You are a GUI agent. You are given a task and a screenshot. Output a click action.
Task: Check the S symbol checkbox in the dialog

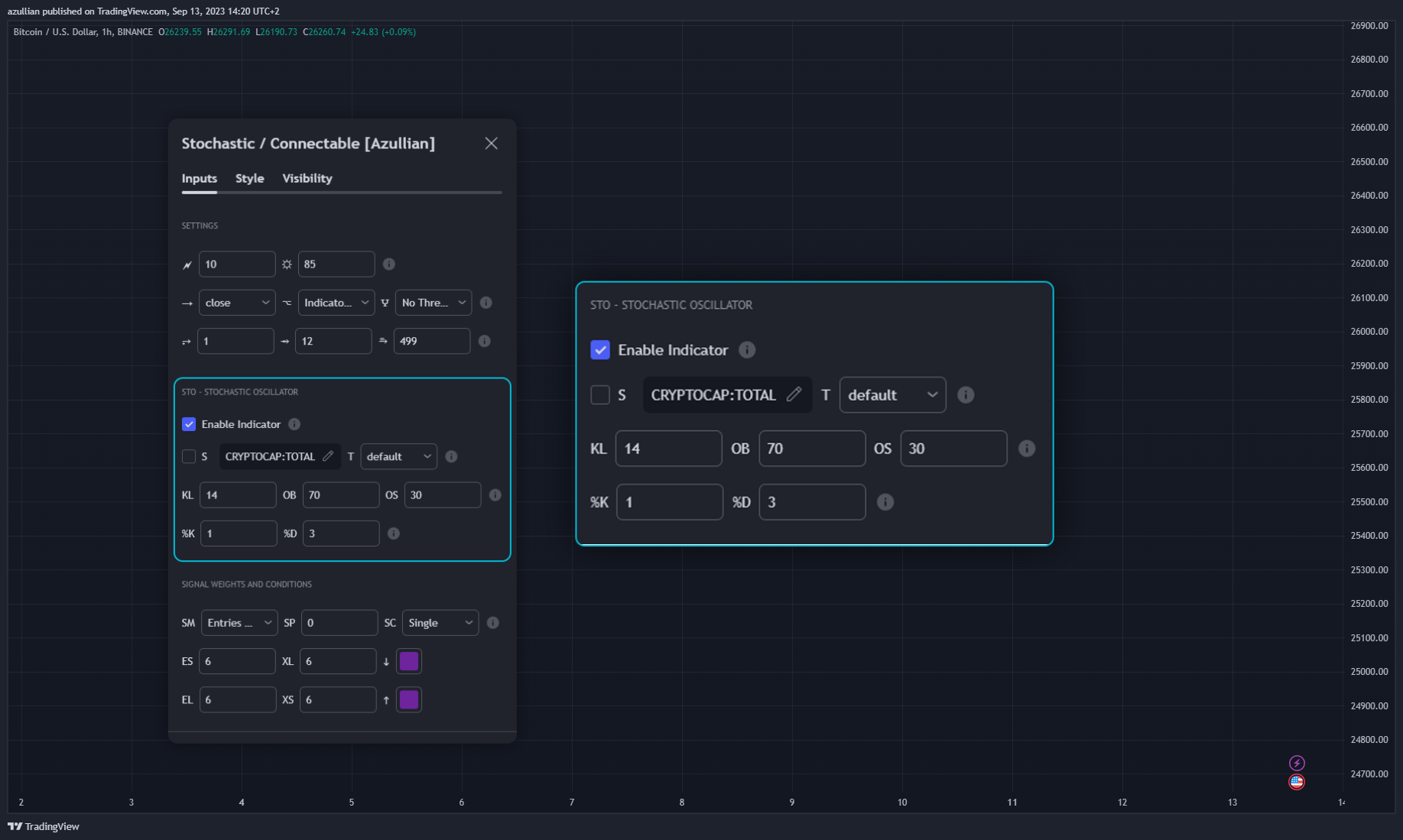(189, 456)
